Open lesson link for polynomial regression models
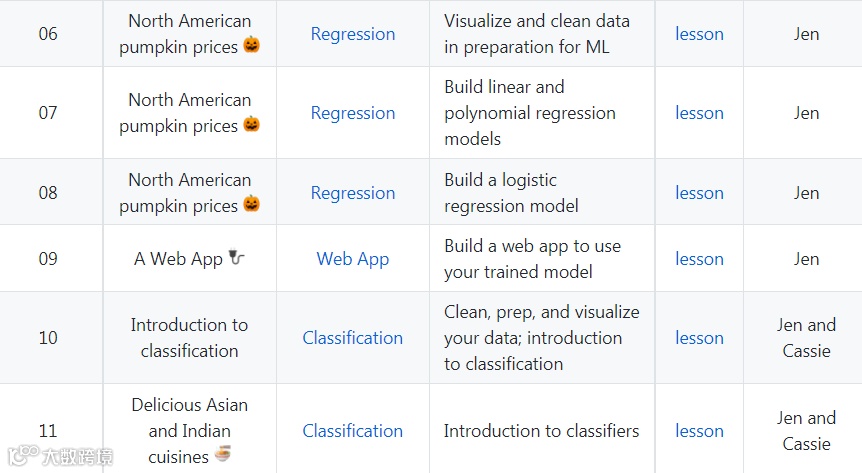Viewport: 862px width, 473px height. click(x=699, y=113)
